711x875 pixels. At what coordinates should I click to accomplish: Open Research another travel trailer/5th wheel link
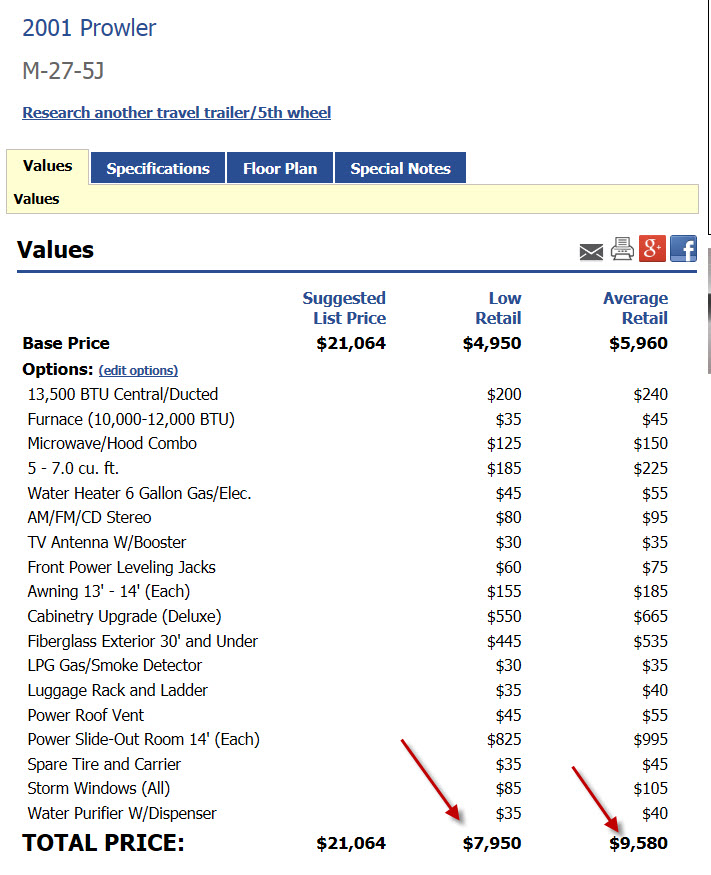click(x=176, y=112)
